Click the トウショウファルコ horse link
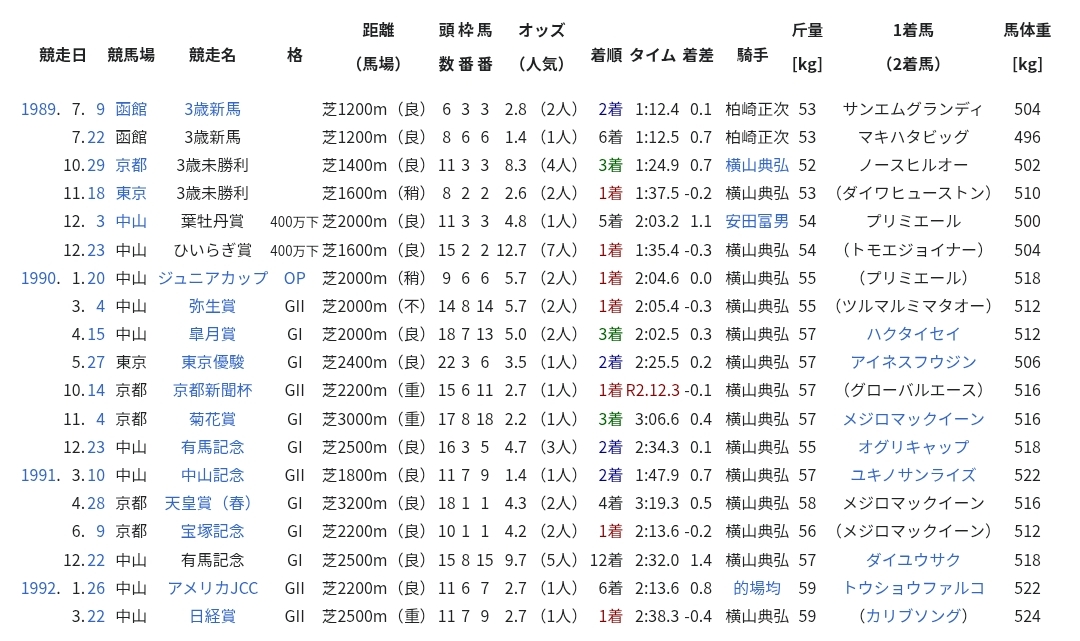This screenshot has height=641, width=1080. click(913, 588)
